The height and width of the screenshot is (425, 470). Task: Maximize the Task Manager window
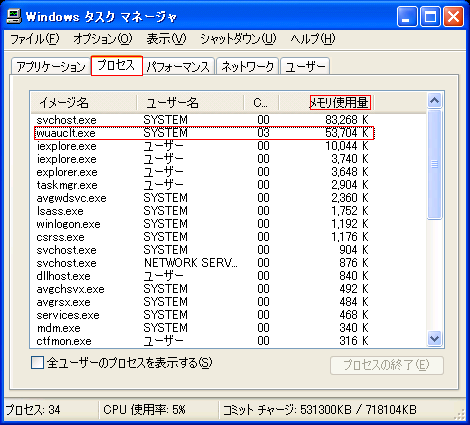[430, 16]
